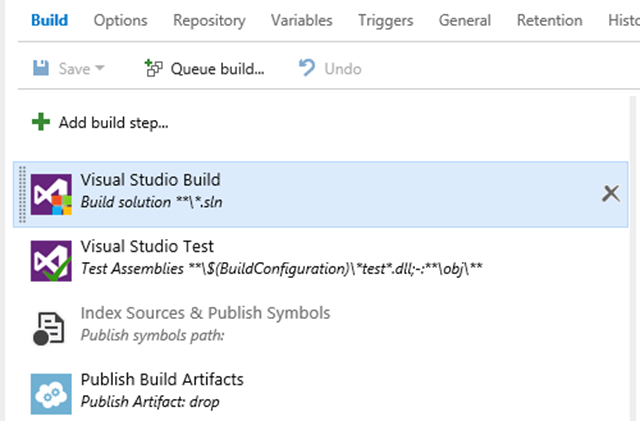This screenshot has height=421, width=640.
Task: Grab the Visual Studio Build drag handle
Action: click(22, 194)
